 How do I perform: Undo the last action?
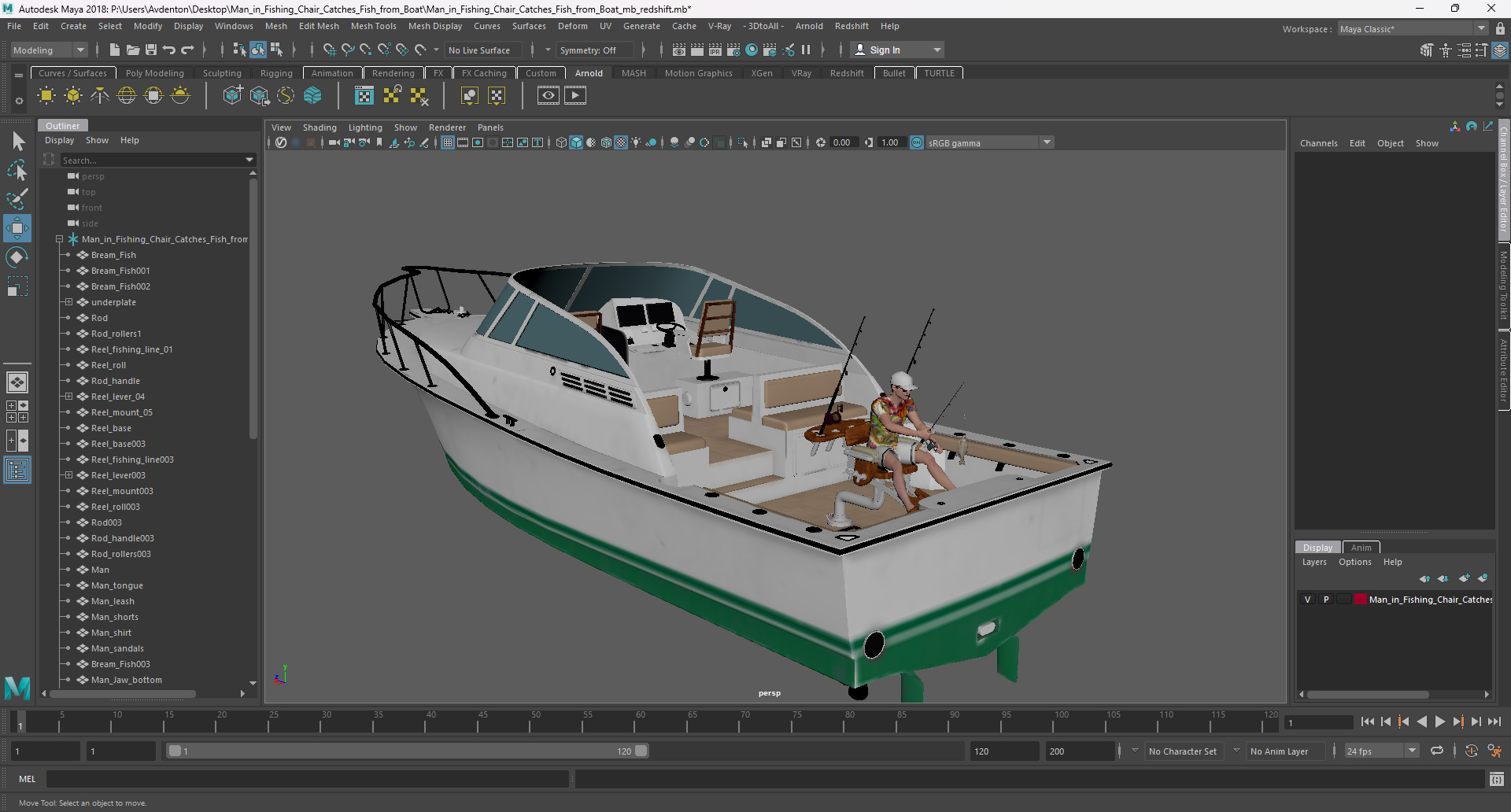coord(169,50)
